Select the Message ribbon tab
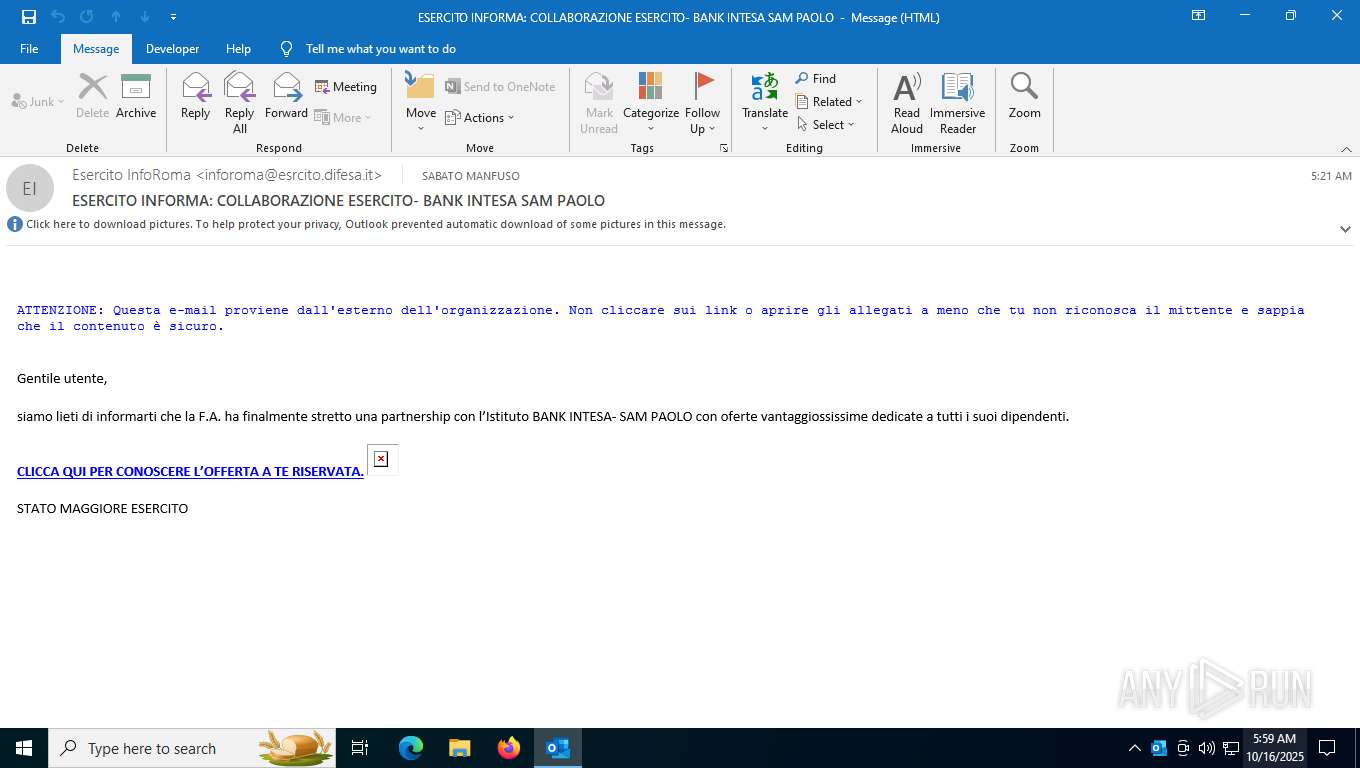The width and height of the screenshot is (1360, 768). (96, 48)
